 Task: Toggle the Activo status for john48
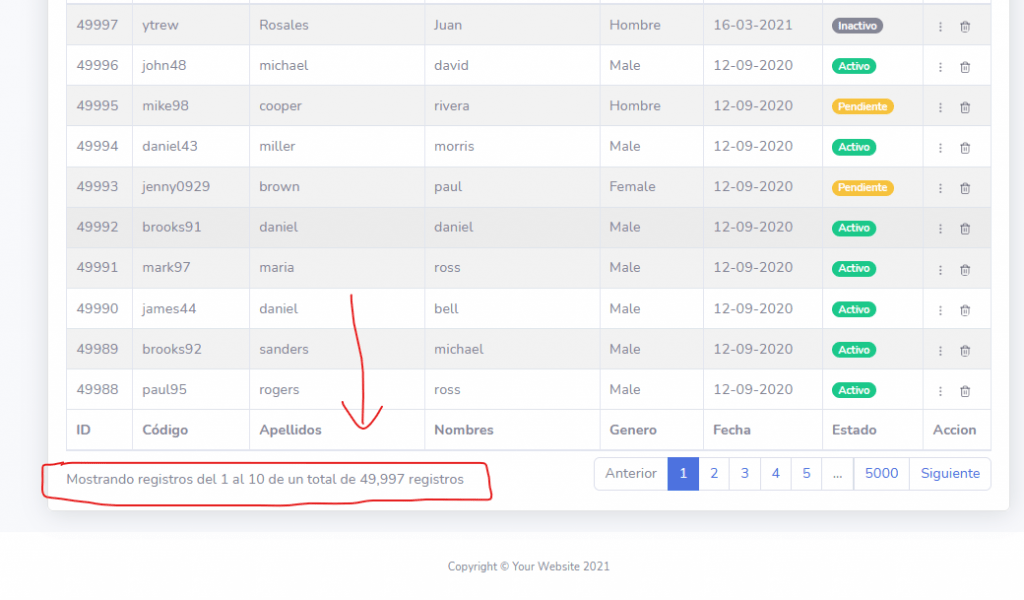coord(854,66)
